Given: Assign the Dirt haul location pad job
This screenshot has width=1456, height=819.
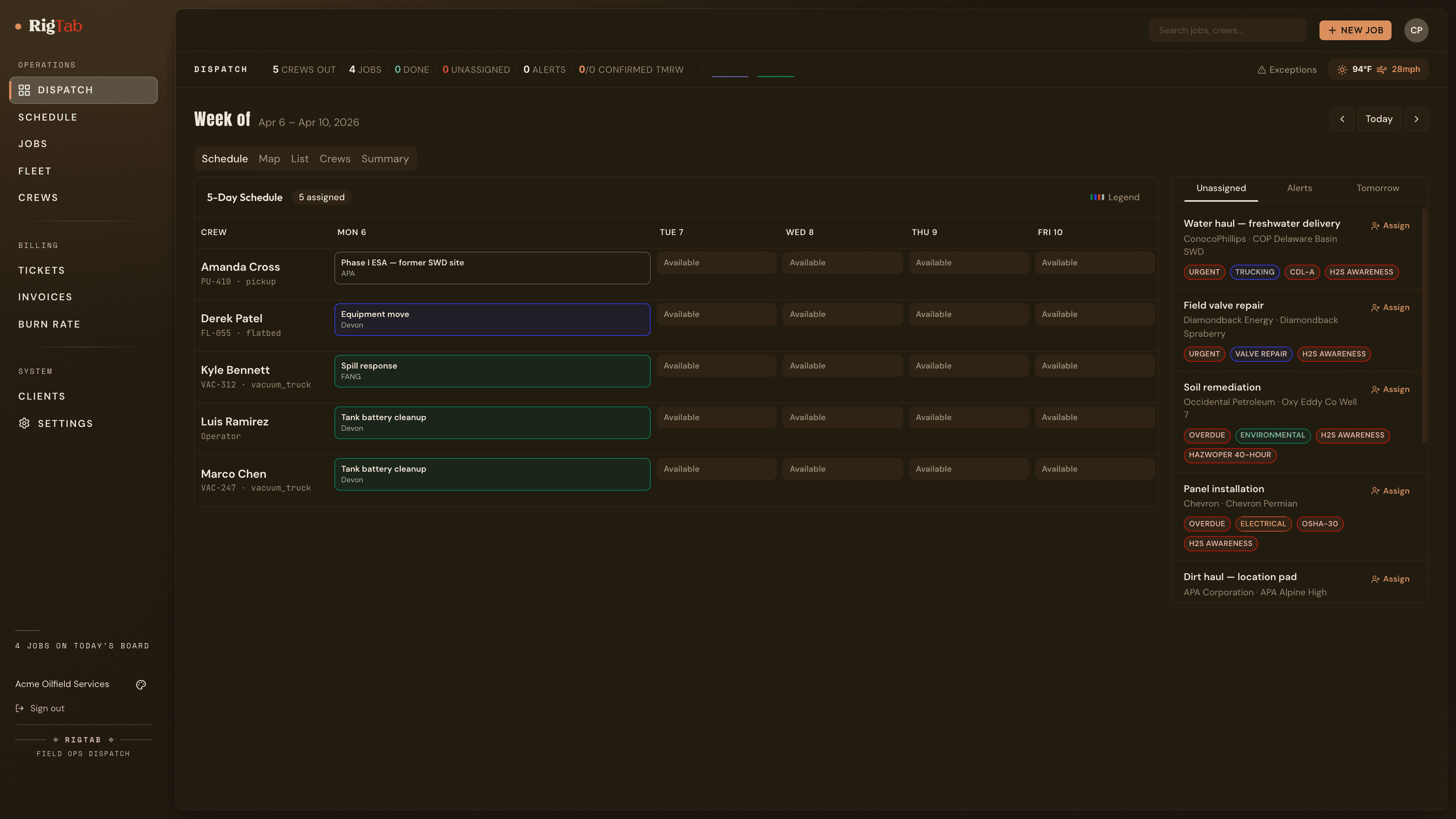Looking at the screenshot, I should point(1390,579).
